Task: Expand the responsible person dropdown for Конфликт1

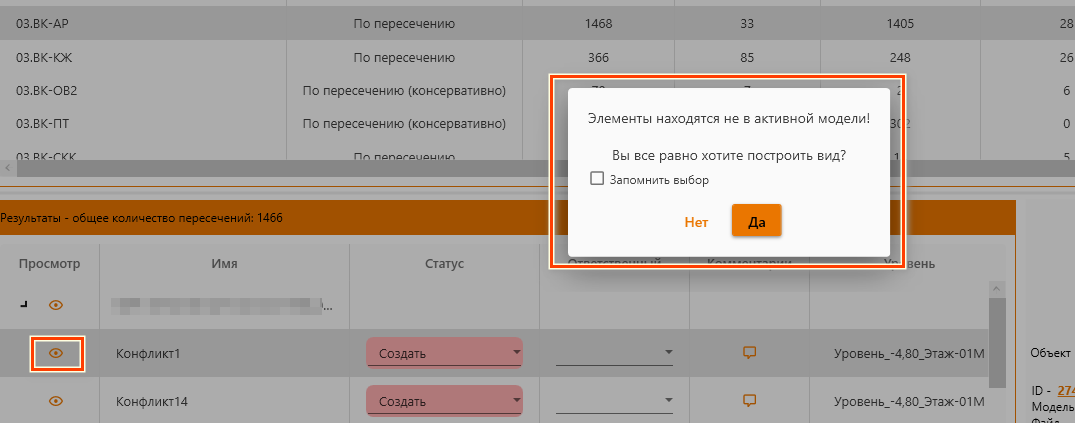Action: pyautogui.click(x=614, y=353)
